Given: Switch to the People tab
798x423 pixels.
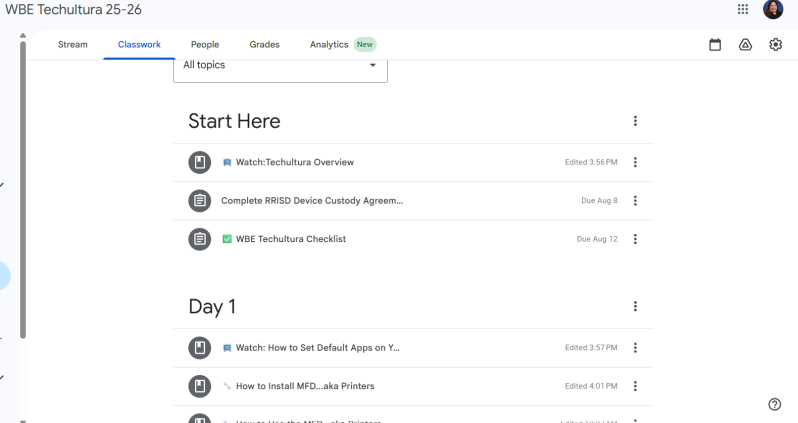Looking at the screenshot, I should pyautogui.click(x=204, y=45).
